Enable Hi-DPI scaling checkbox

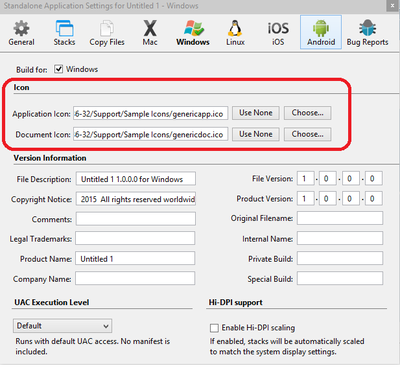coord(214,328)
